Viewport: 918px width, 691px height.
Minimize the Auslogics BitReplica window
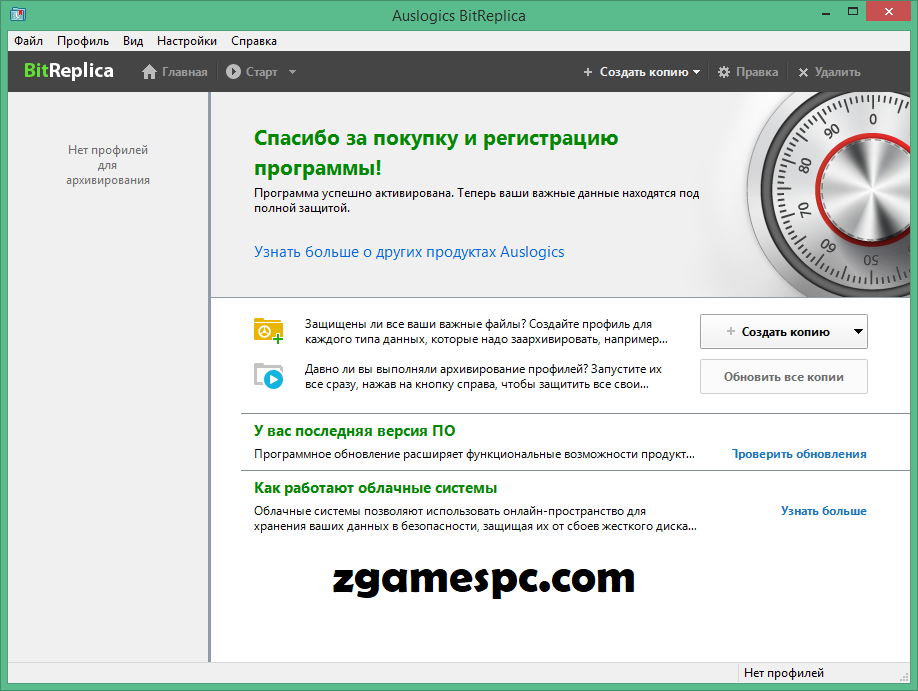[x=826, y=13]
